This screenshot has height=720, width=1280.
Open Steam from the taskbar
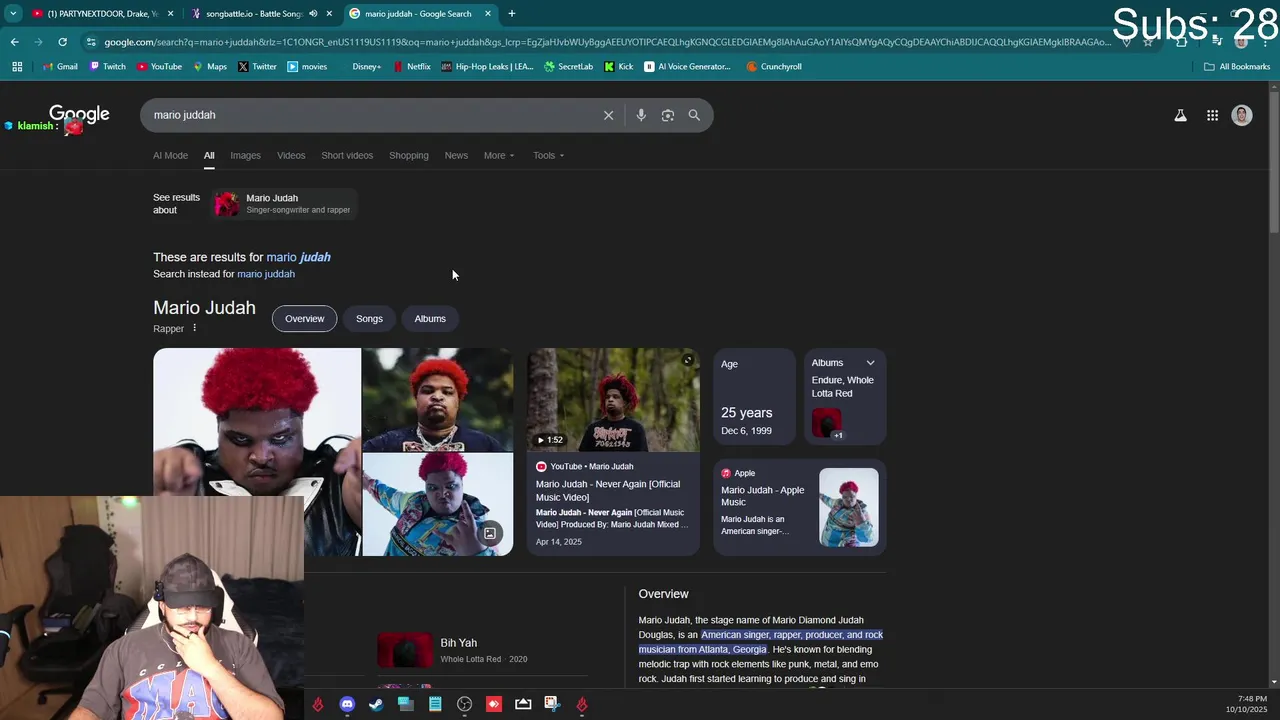click(376, 704)
